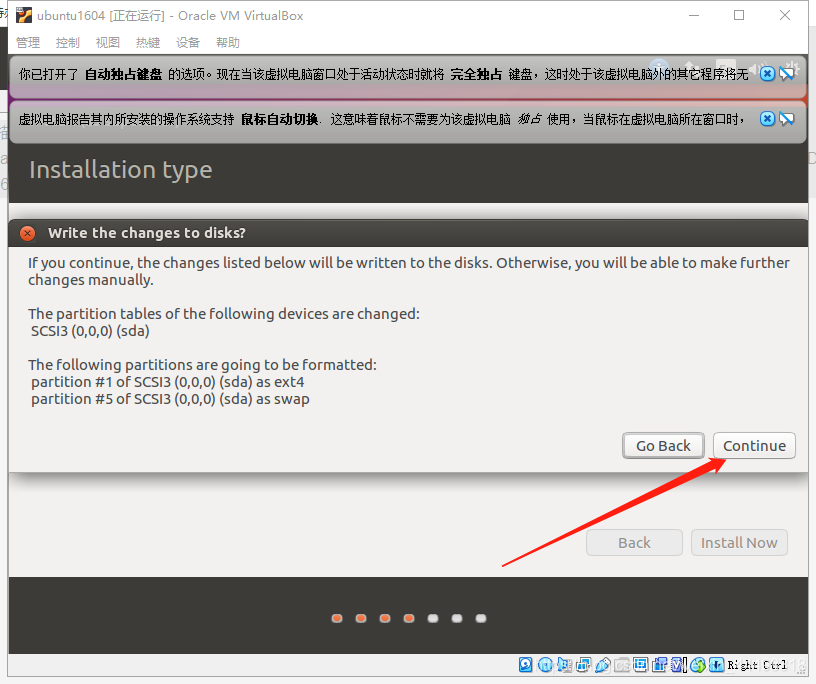Click the line 'partition #1 ... as ext4'
This screenshot has height=684, width=816.
168,382
